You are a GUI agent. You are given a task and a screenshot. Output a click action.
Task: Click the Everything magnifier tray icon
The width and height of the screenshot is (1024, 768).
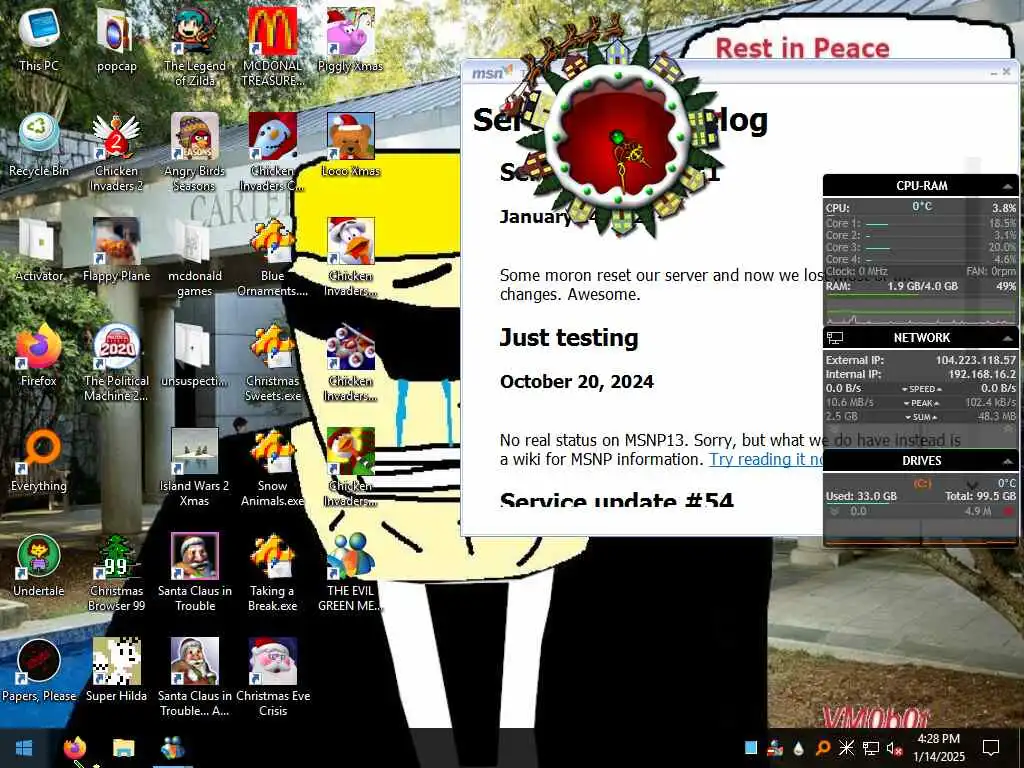tap(823, 748)
